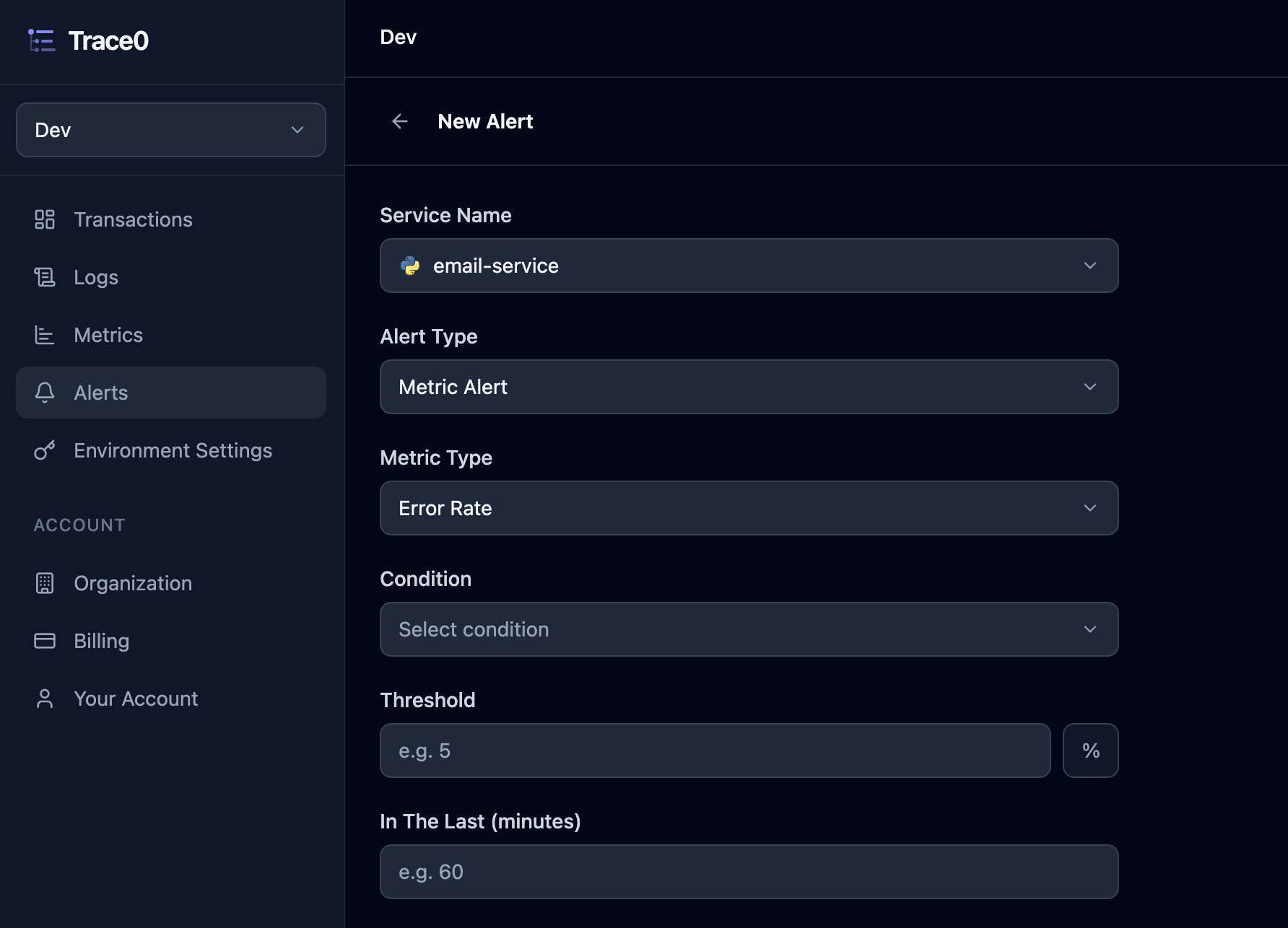Click the Billing credit card icon
Screen dimensions: 1288x928
point(45,641)
